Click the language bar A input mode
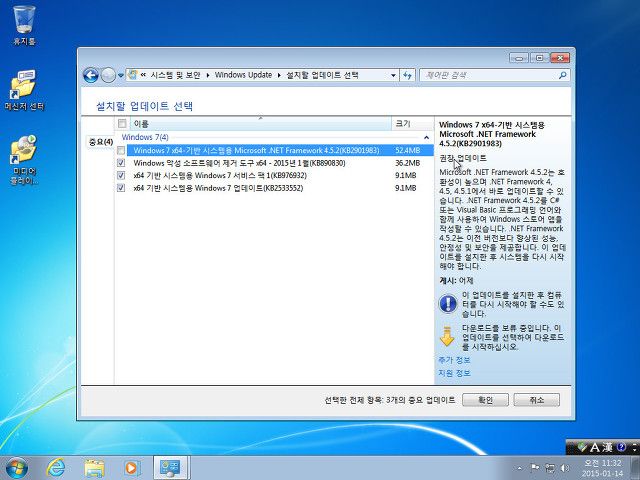This screenshot has height=480, width=640. tap(595, 448)
